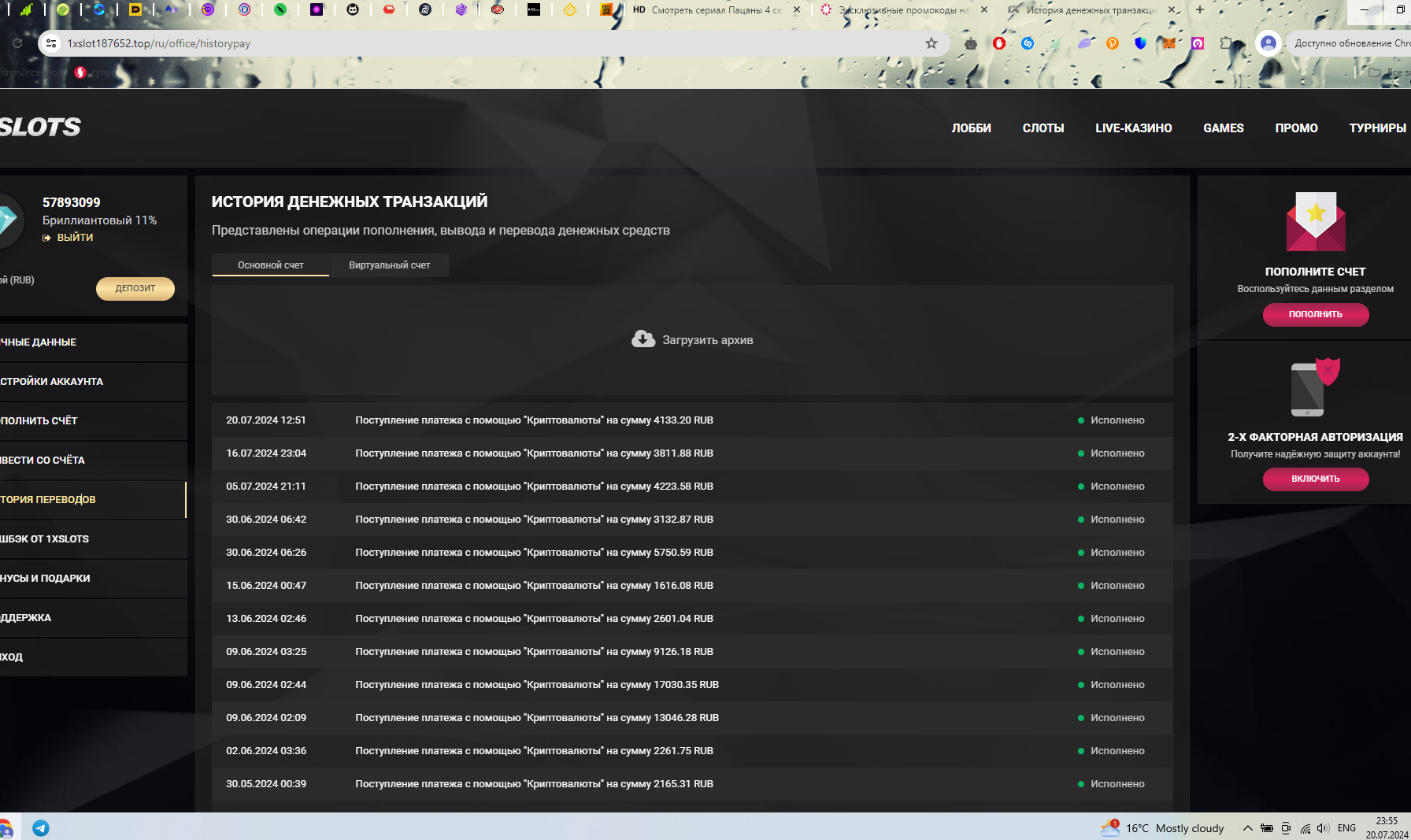Open Telegram from the taskbar
The height and width of the screenshot is (840, 1411).
coord(41,828)
